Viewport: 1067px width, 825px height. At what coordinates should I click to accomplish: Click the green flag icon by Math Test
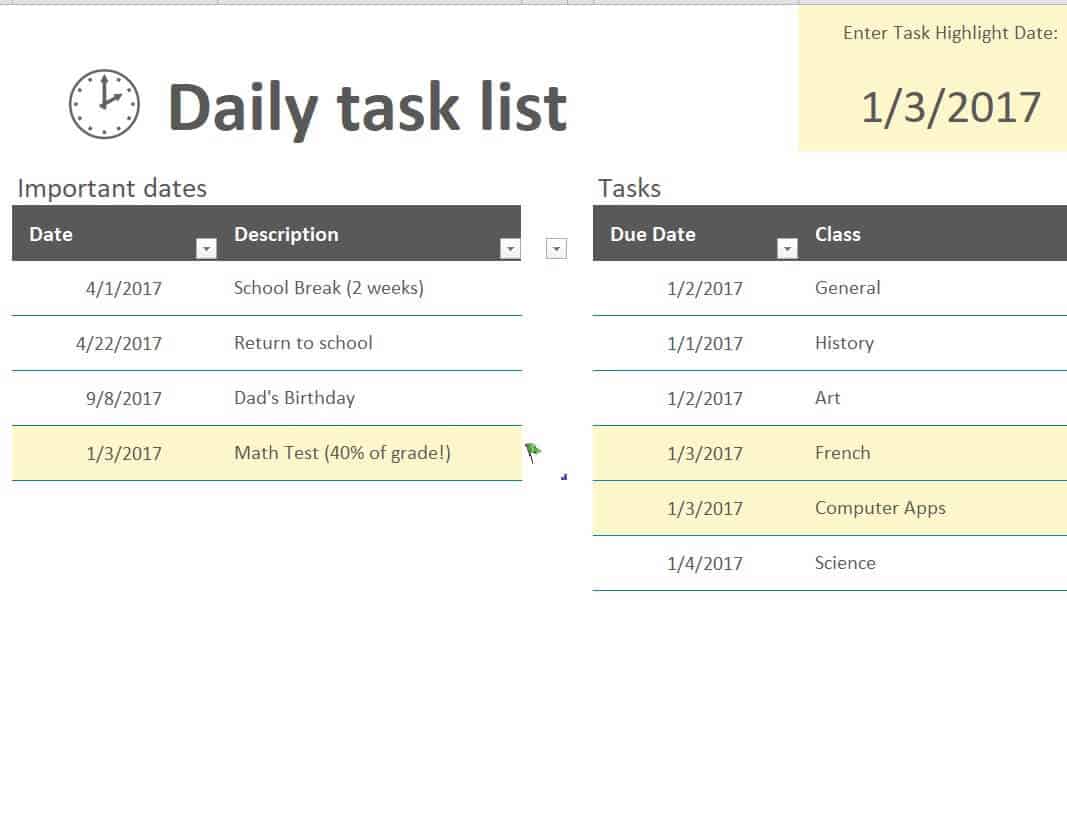(x=533, y=452)
